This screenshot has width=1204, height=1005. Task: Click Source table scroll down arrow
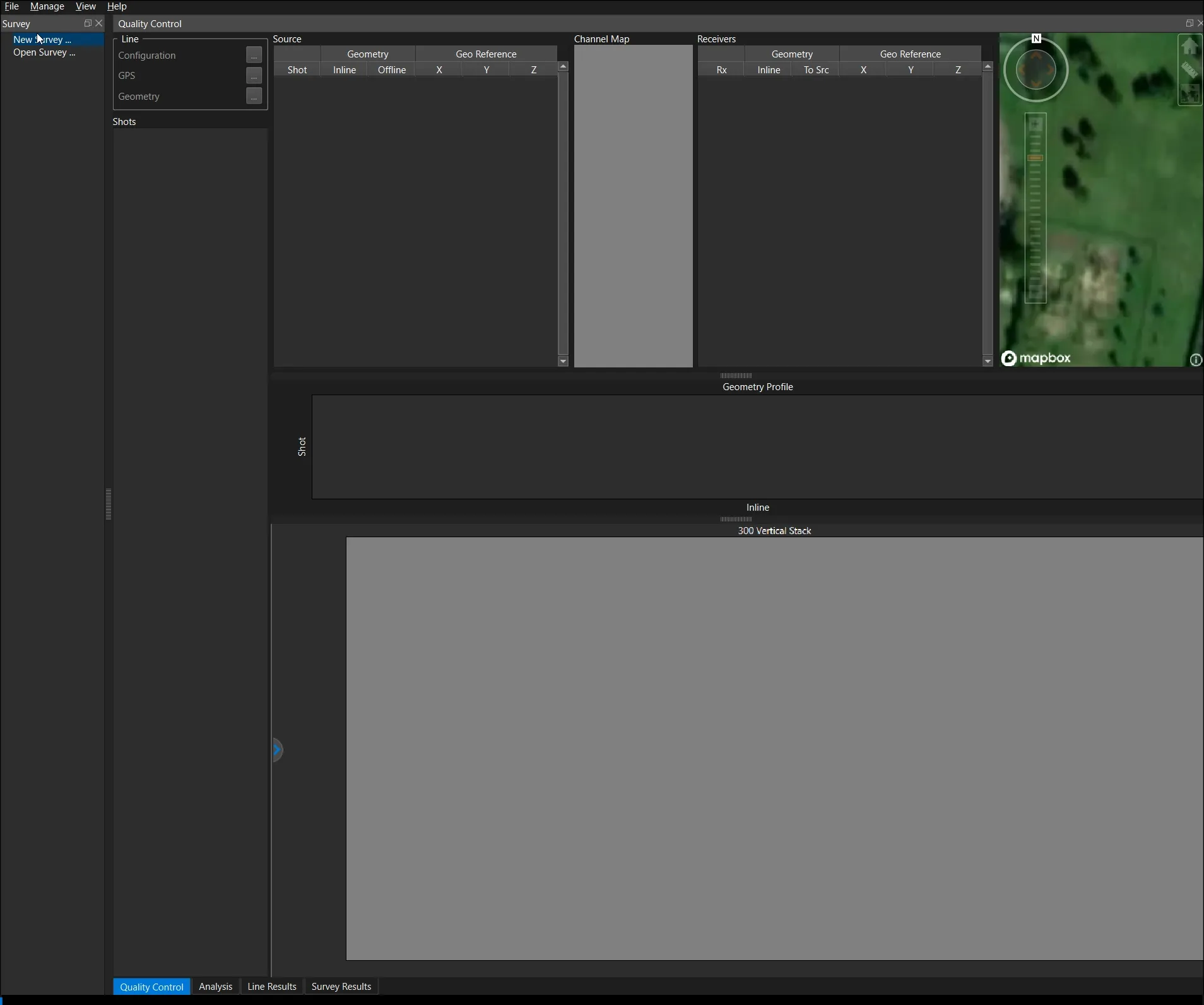pos(563,362)
